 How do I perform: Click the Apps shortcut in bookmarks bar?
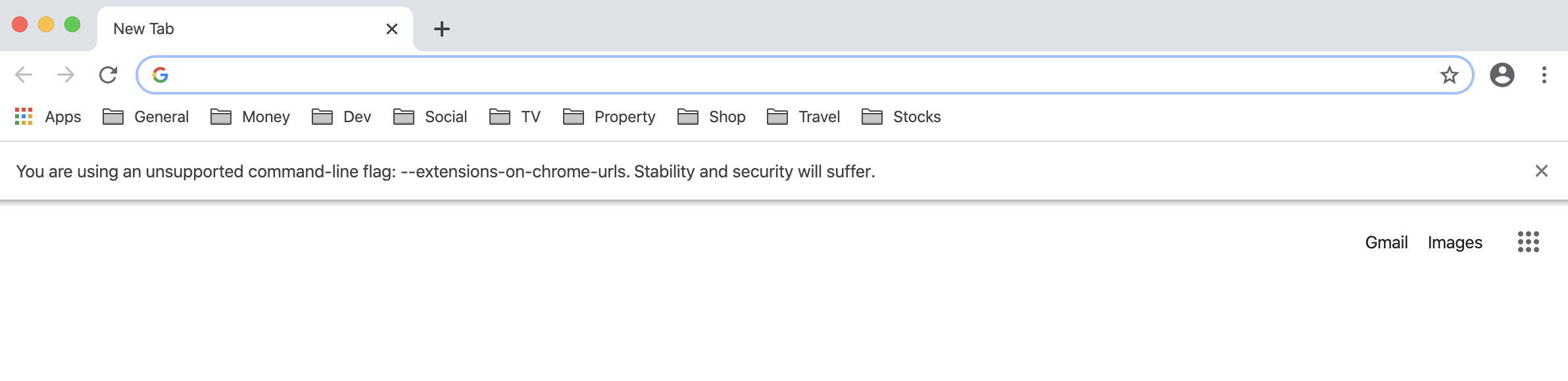click(x=49, y=117)
